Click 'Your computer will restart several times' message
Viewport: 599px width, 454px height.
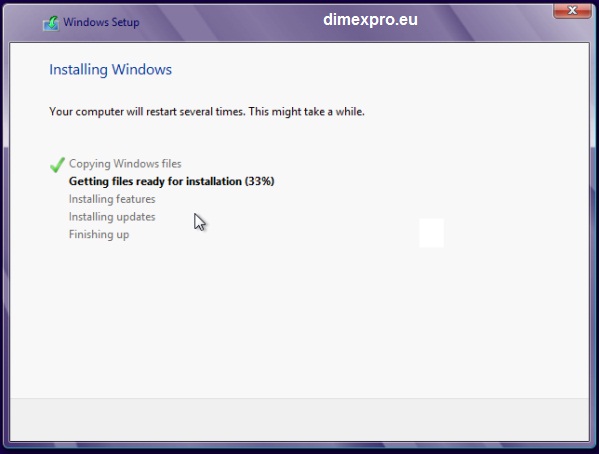click(x=207, y=112)
